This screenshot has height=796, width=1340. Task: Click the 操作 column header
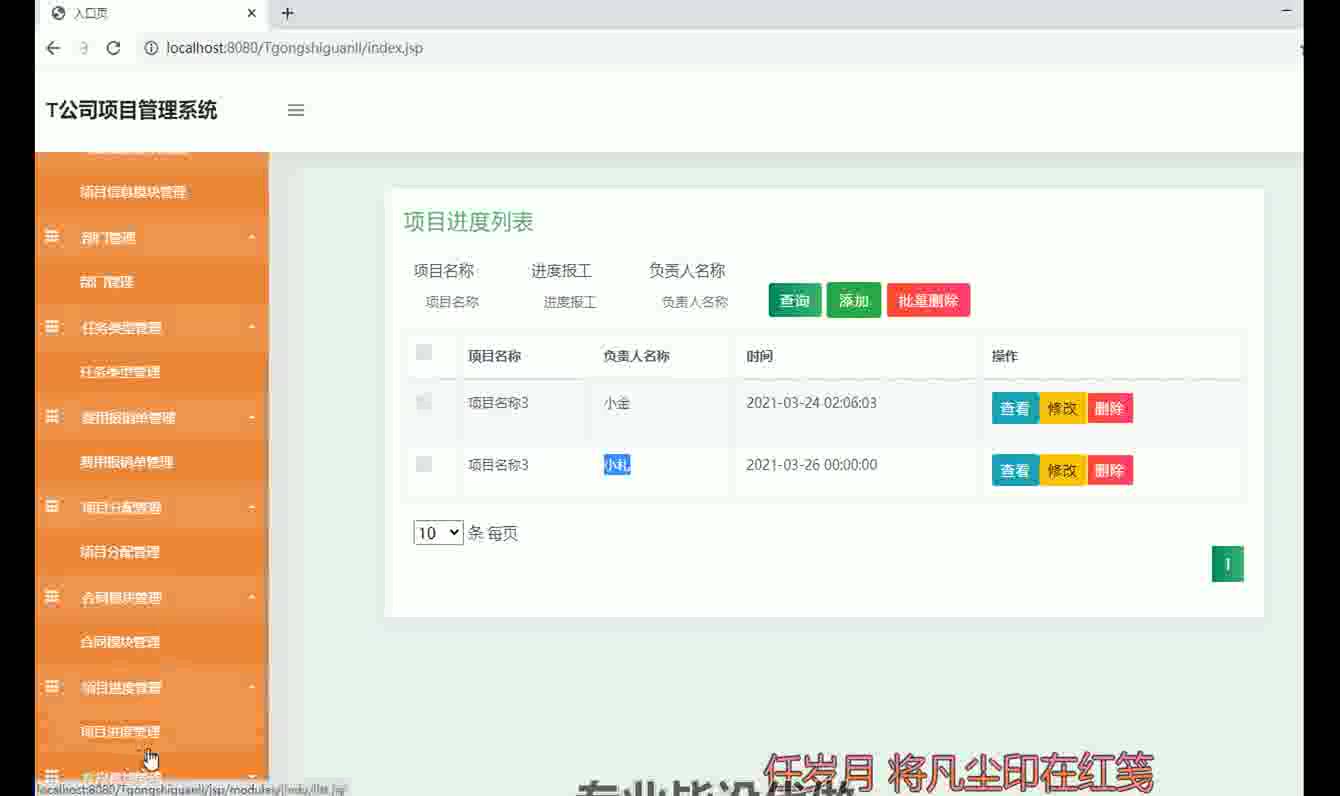point(1005,356)
